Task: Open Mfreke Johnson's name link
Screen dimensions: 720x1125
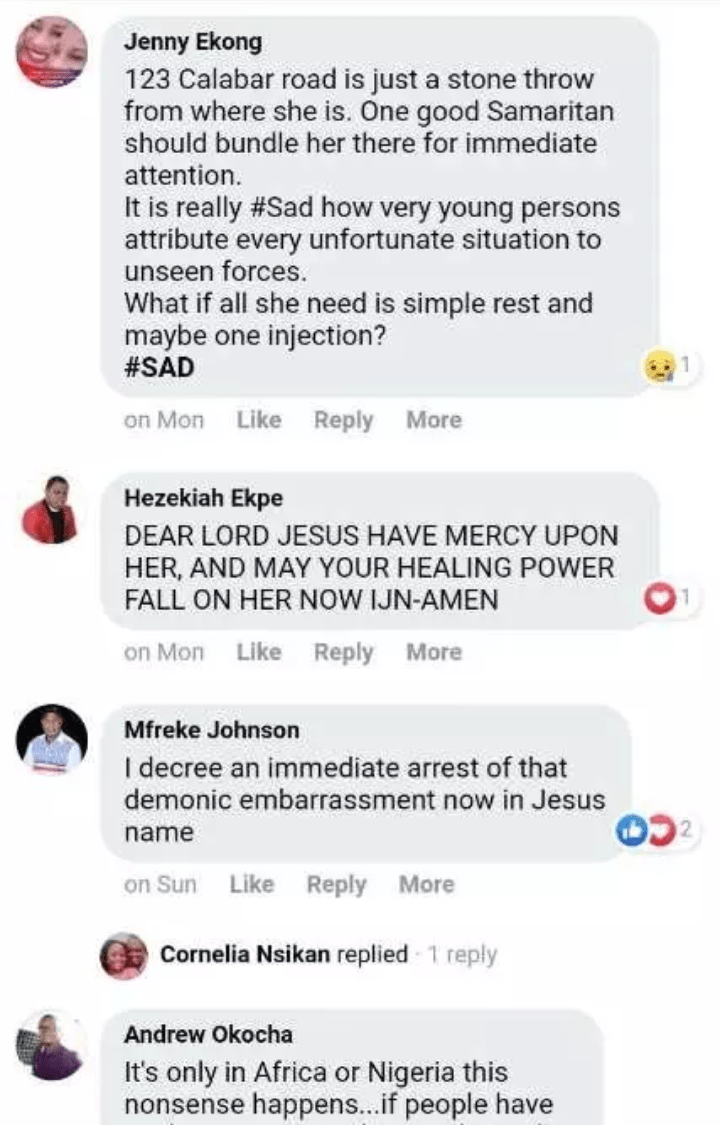Action: tap(211, 730)
